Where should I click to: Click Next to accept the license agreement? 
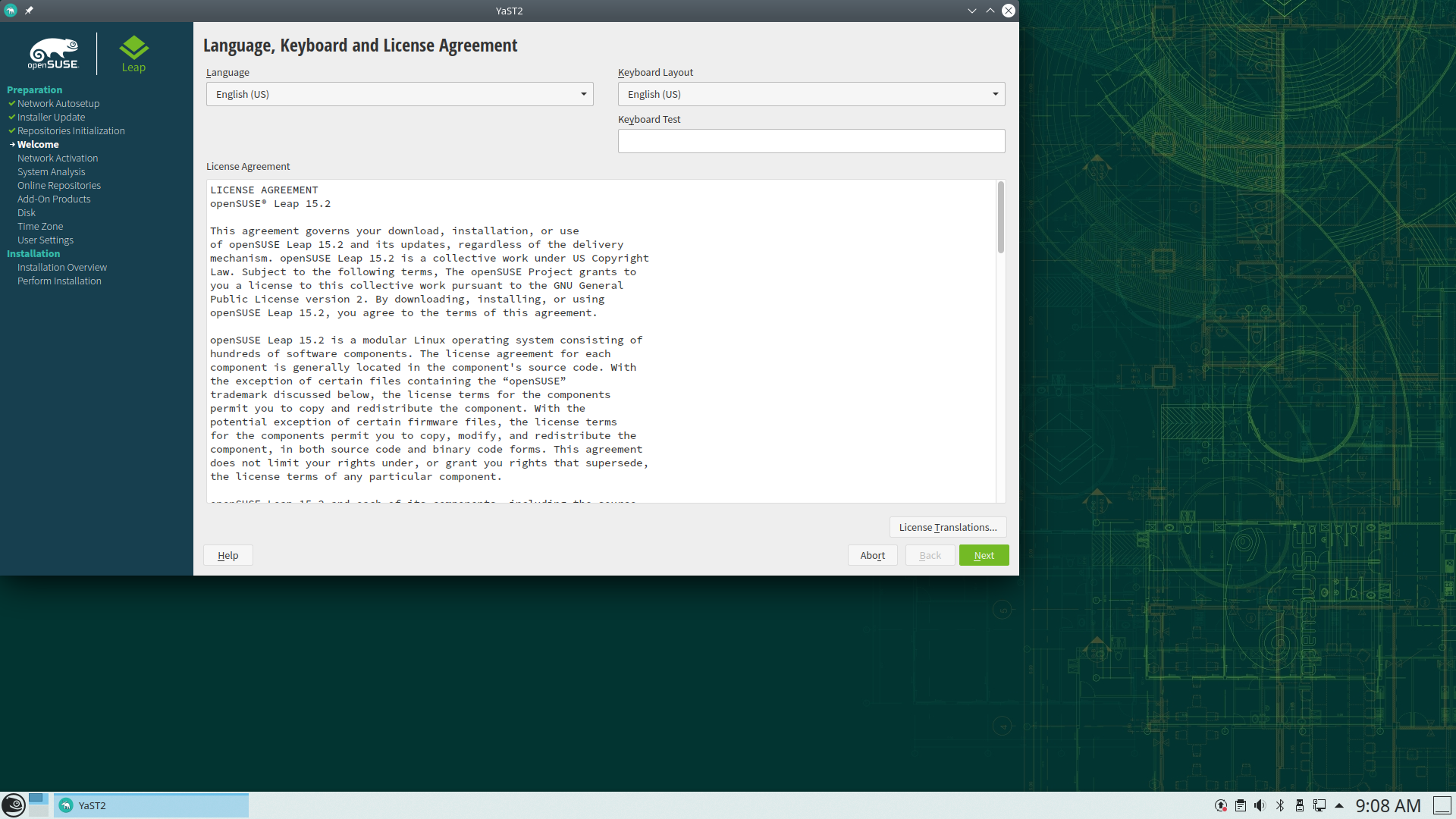point(984,555)
